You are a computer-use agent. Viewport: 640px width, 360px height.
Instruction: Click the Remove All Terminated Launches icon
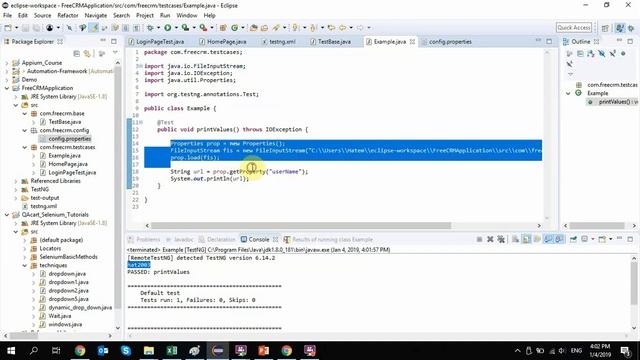[501, 239]
